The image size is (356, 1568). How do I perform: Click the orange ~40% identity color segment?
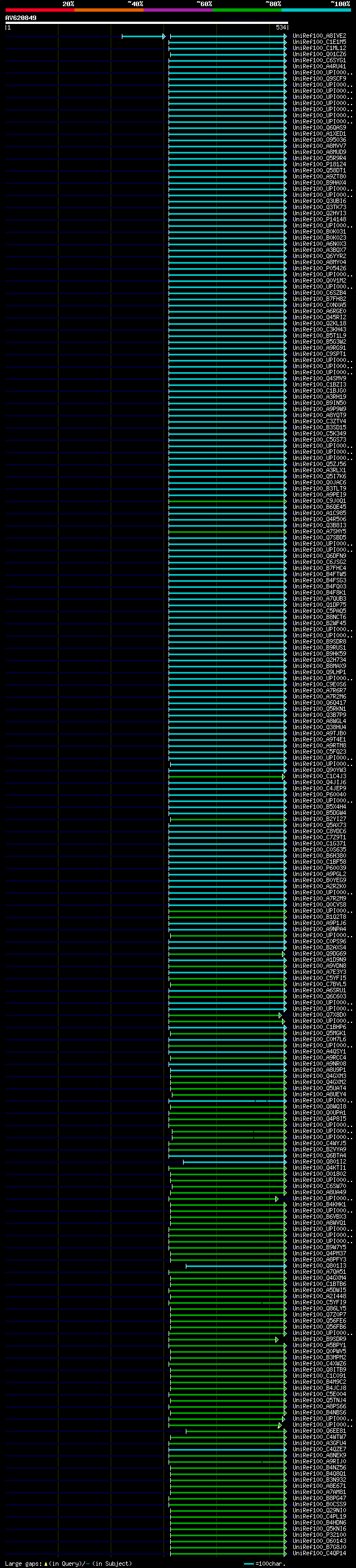[109, 10]
